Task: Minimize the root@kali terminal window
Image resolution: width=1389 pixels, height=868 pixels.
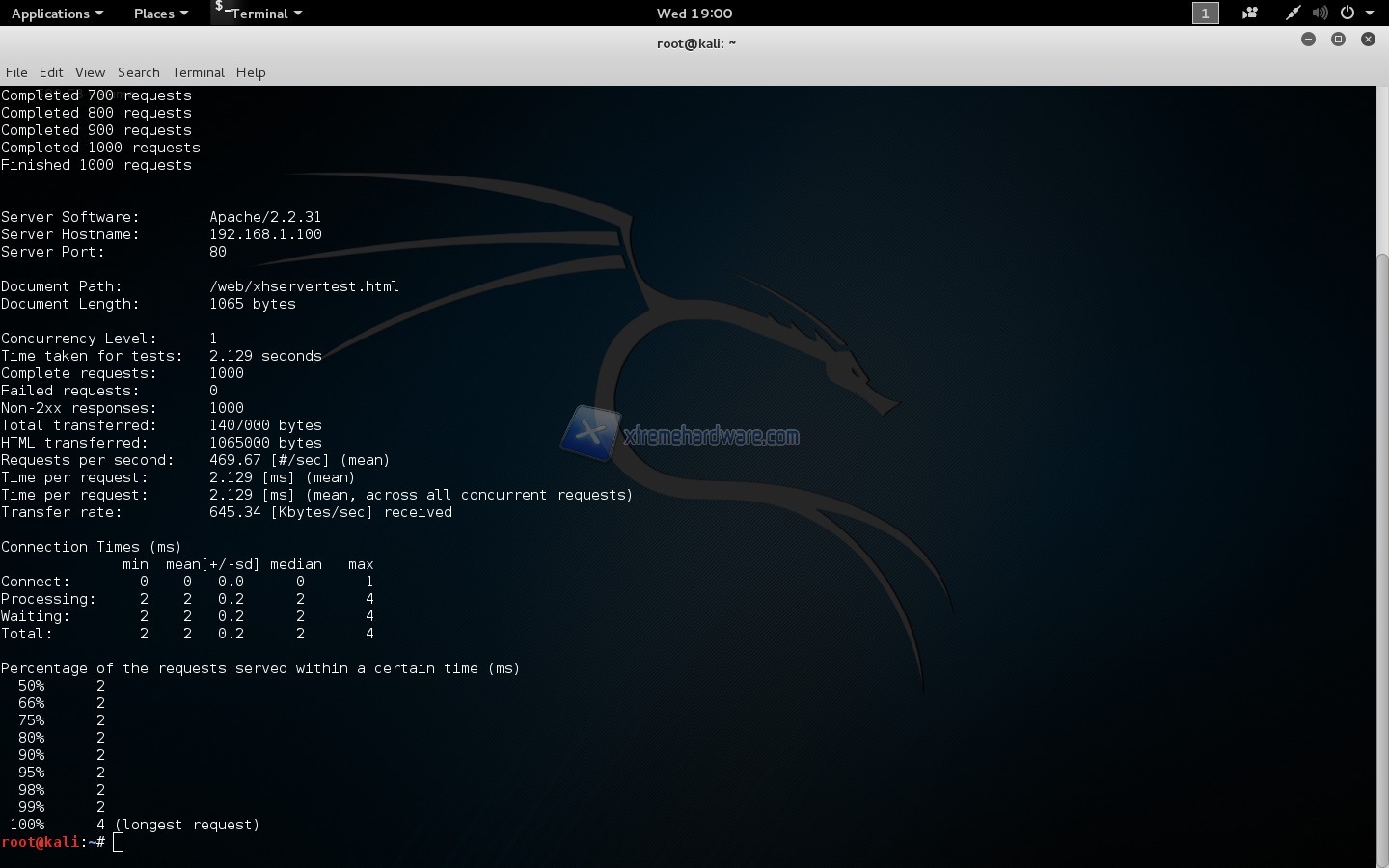Action: 1308,40
